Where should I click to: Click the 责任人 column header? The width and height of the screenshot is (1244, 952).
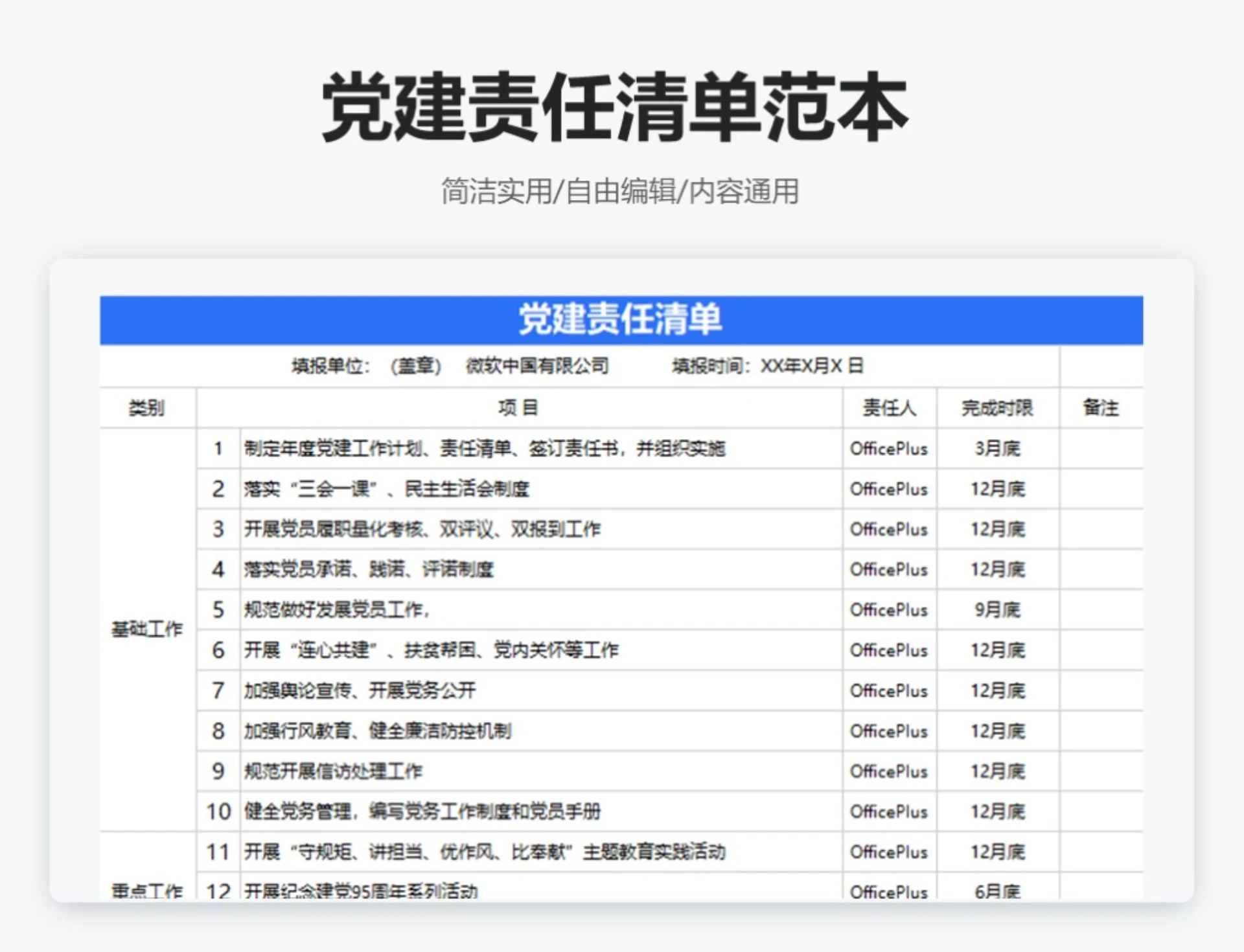pos(888,408)
